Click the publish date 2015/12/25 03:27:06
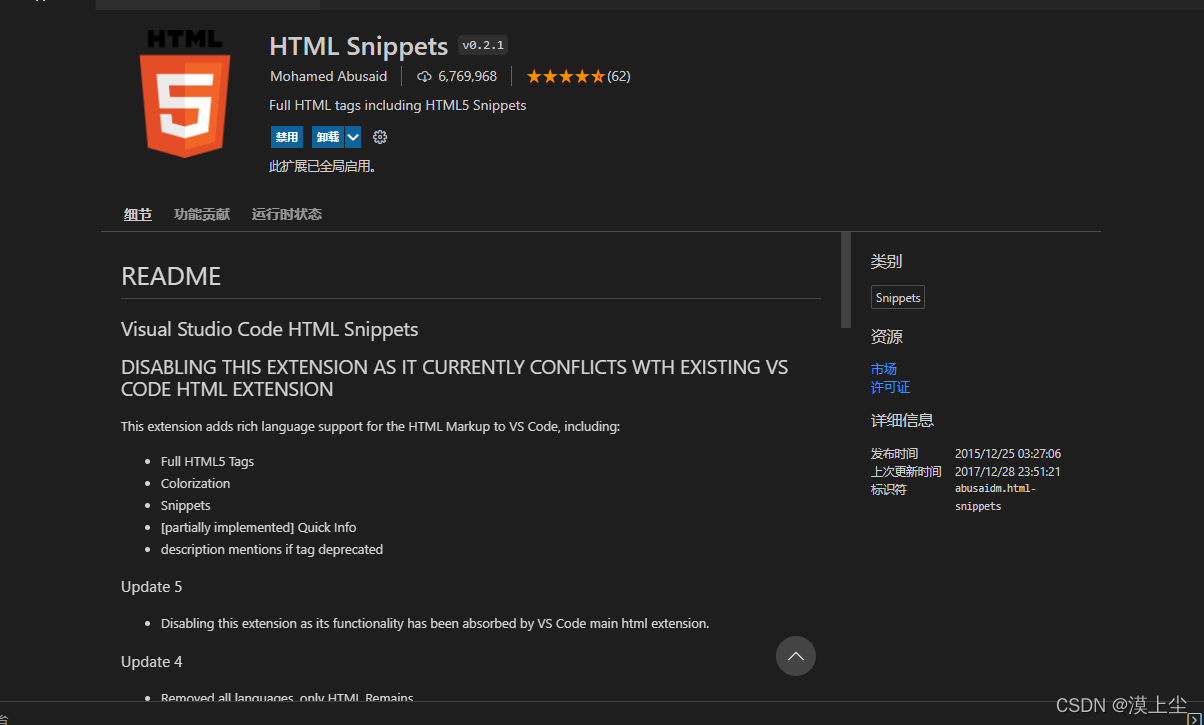 coord(1008,454)
